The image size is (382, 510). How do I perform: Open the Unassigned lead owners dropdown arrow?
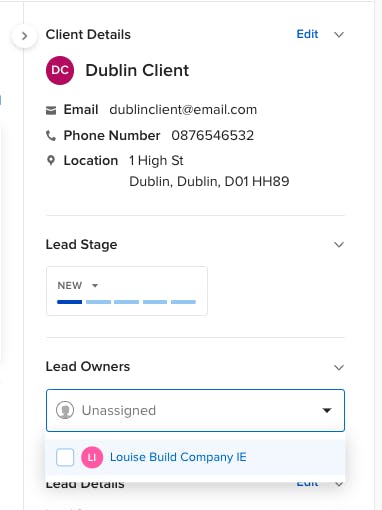(x=327, y=410)
